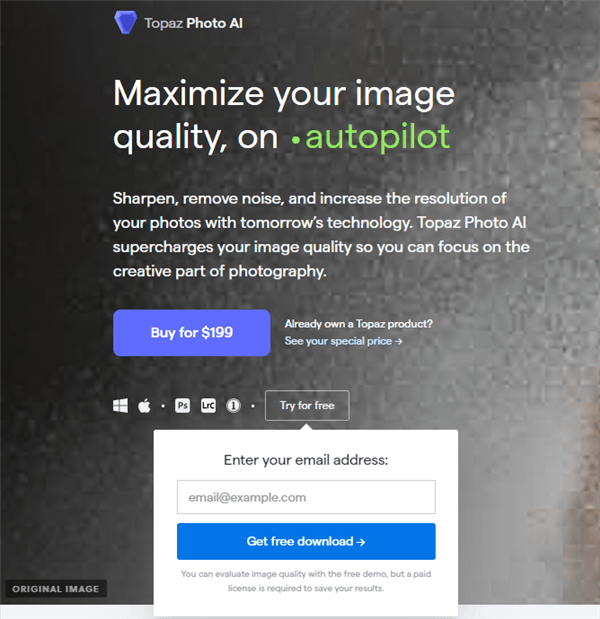Click the Windows platform icon
This screenshot has height=619, width=600.
(120, 405)
